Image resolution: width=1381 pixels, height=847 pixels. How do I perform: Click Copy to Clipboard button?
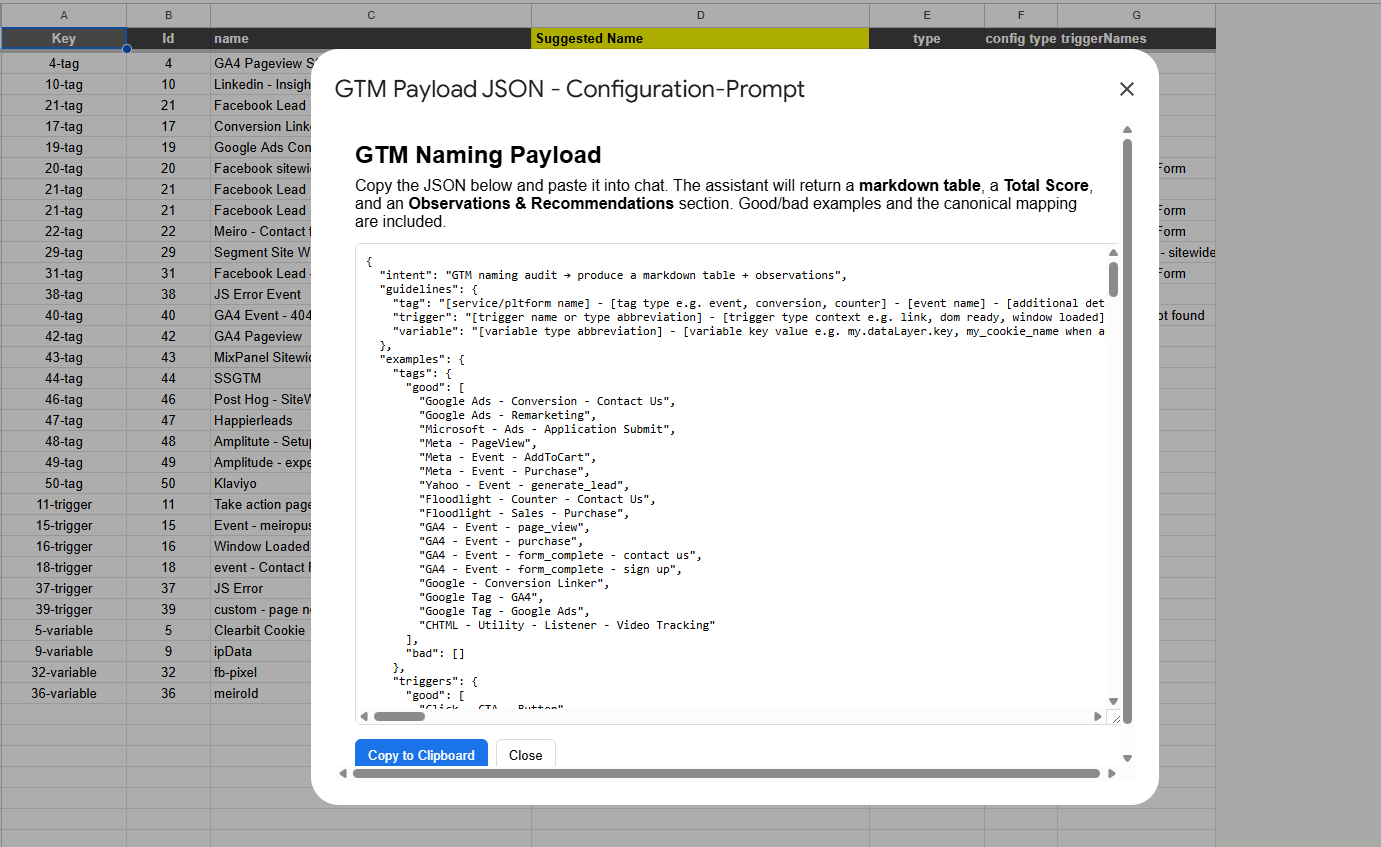pyautogui.click(x=421, y=755)
